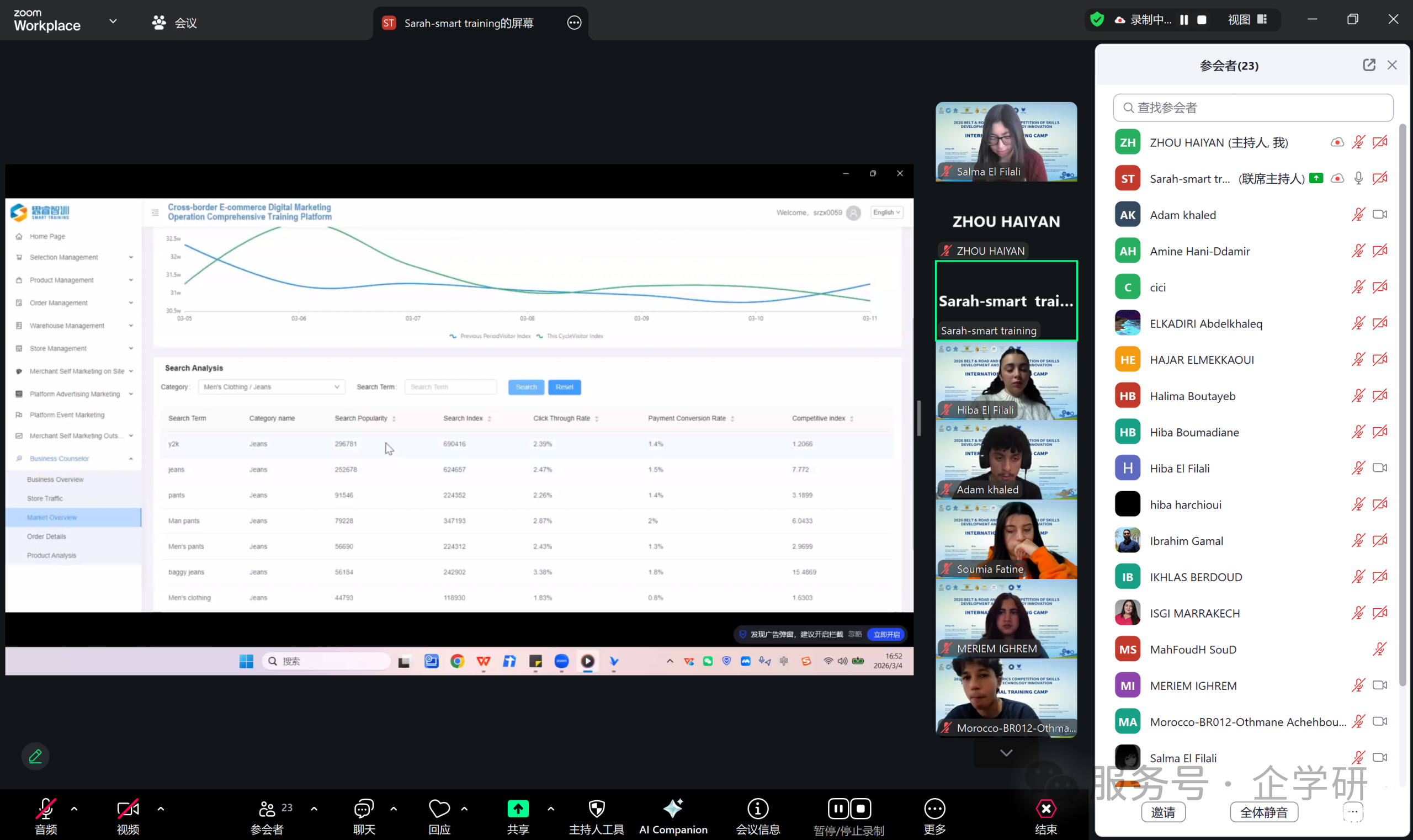Click the green Share screen icon

click(x=517, y=809)
